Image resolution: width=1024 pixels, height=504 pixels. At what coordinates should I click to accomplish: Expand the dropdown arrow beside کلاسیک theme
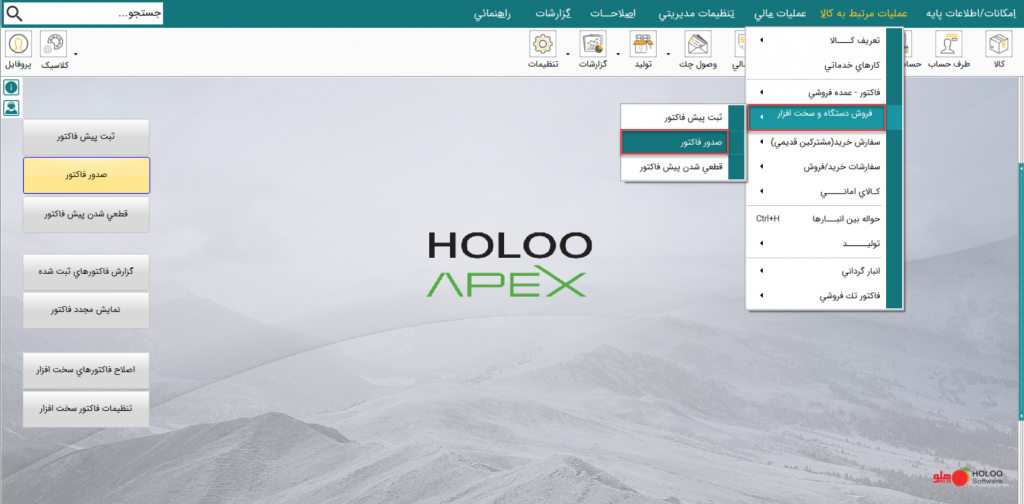pyautogui.click(x=76, y=53)
